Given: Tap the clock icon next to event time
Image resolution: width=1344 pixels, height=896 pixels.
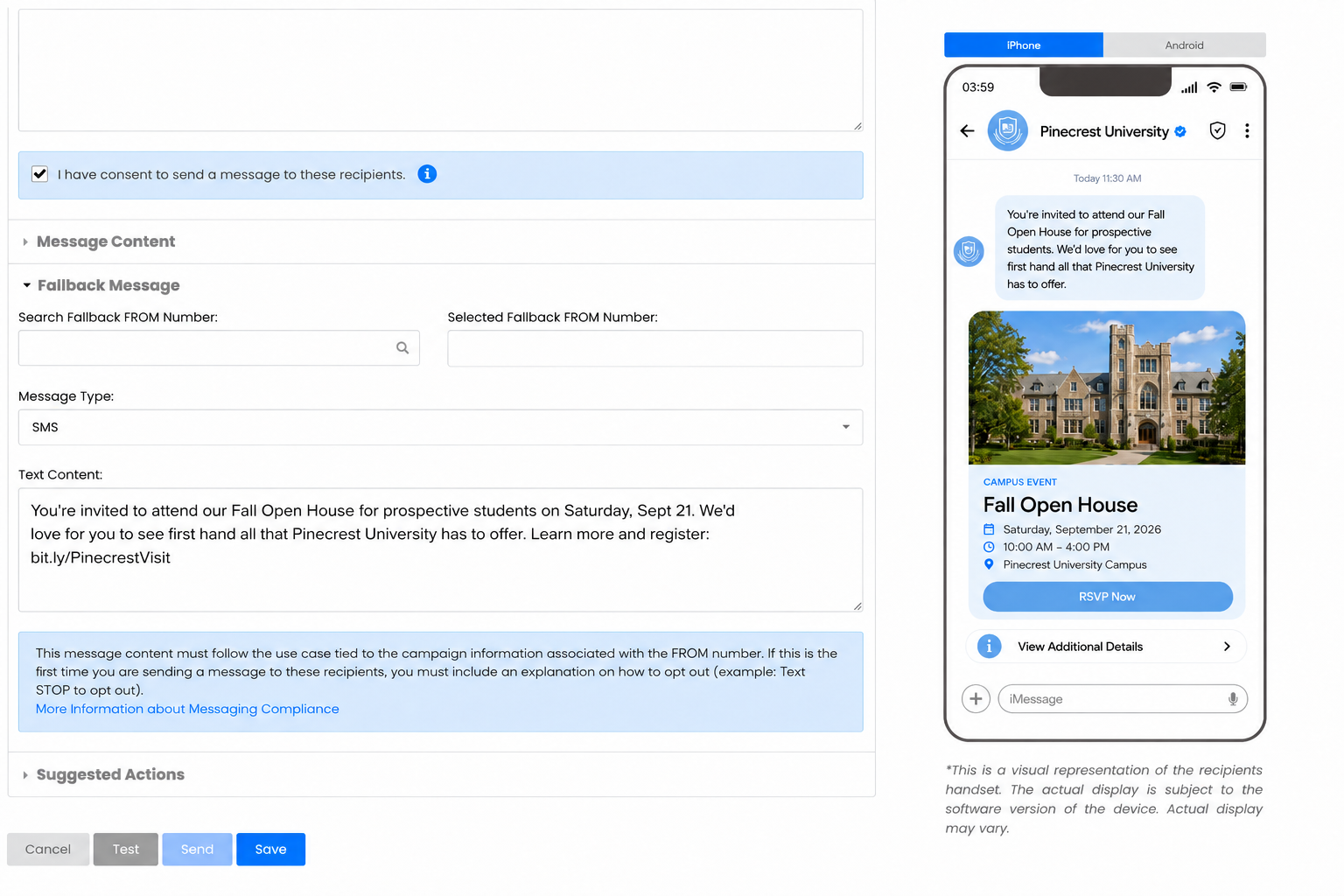Looking at the screenshot, I should pos(989,547).
